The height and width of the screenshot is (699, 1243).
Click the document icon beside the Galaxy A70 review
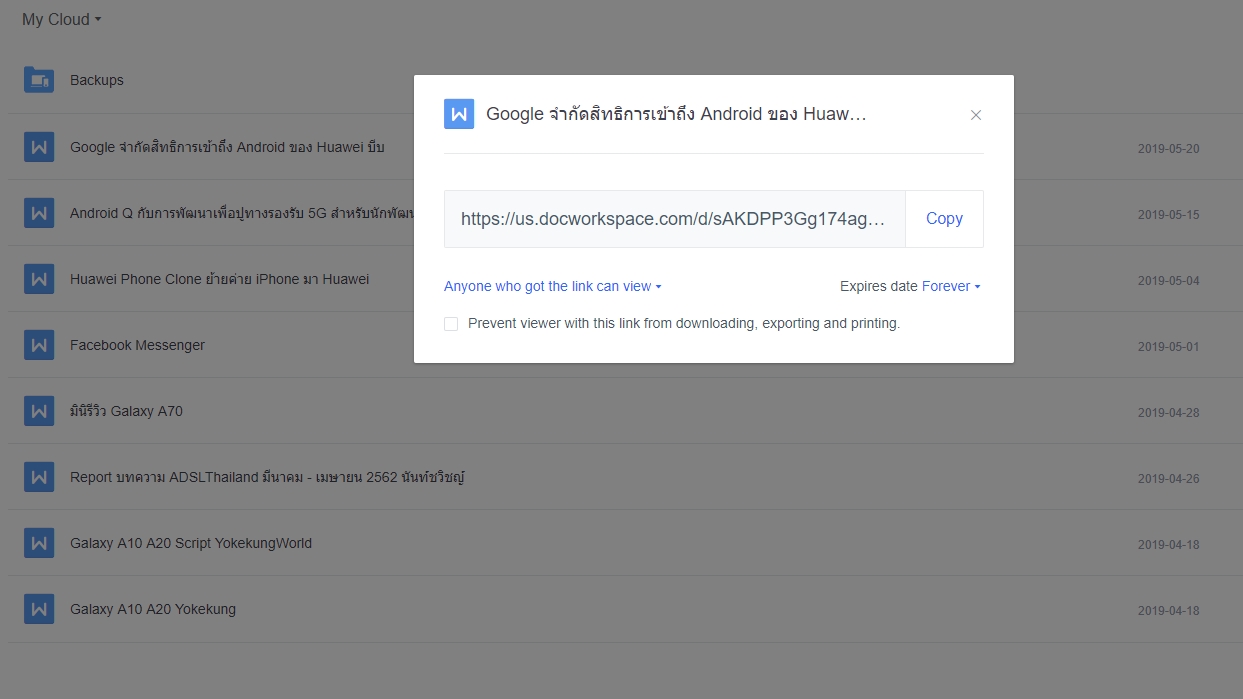[x=39, y=411]
